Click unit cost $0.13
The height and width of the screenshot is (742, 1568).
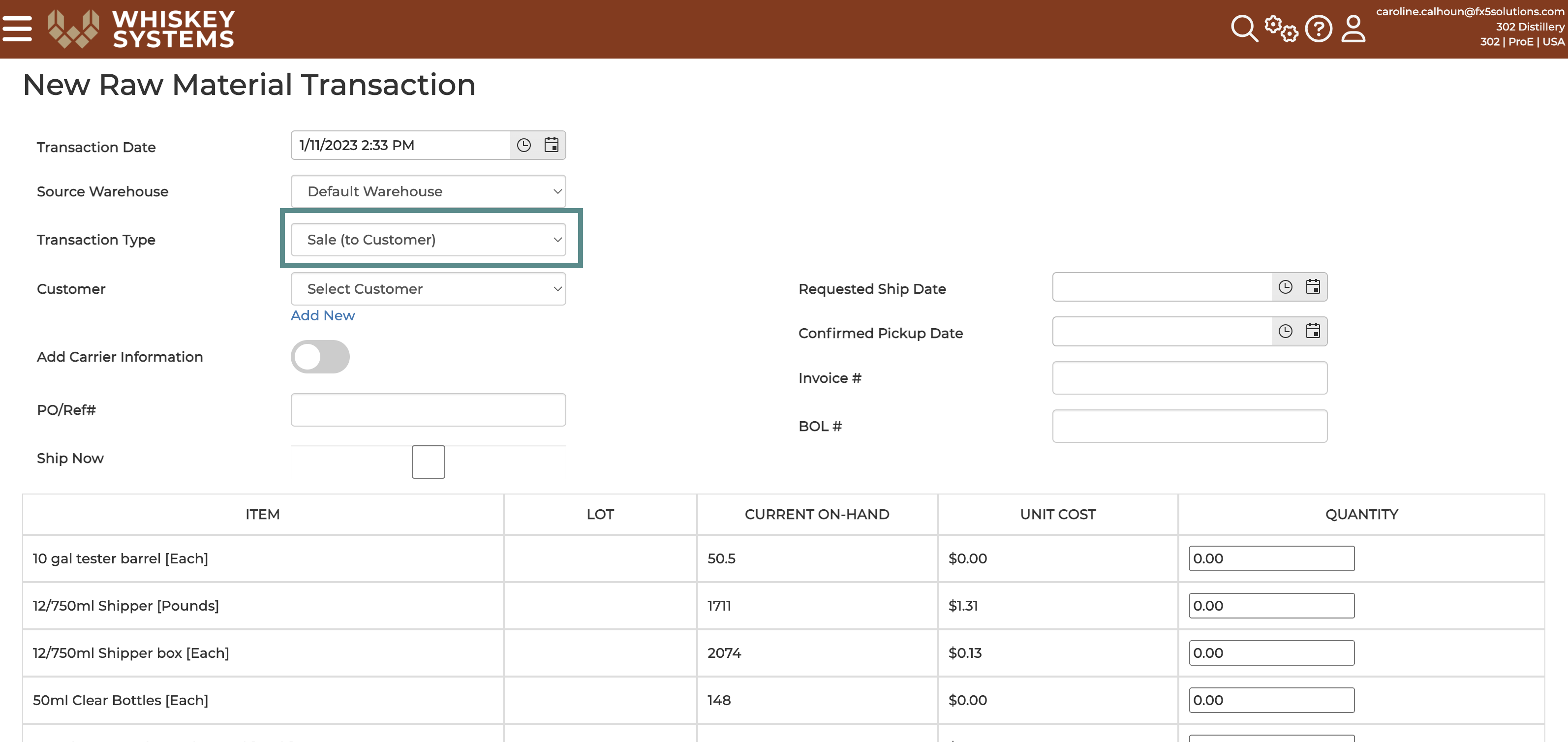(x=965, y=652)
